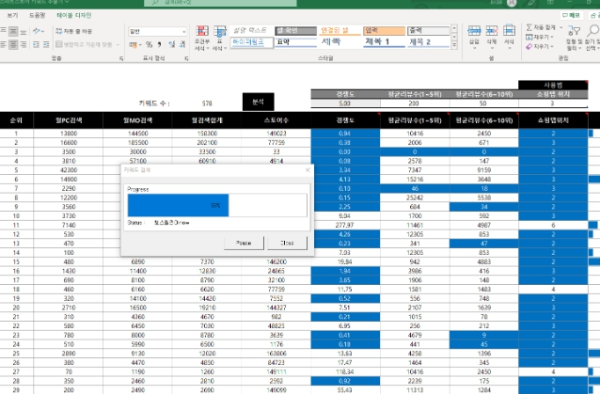This screenshot has width=600, height=394.
Task: Click decrease indent icon
Action: [36, 45]
